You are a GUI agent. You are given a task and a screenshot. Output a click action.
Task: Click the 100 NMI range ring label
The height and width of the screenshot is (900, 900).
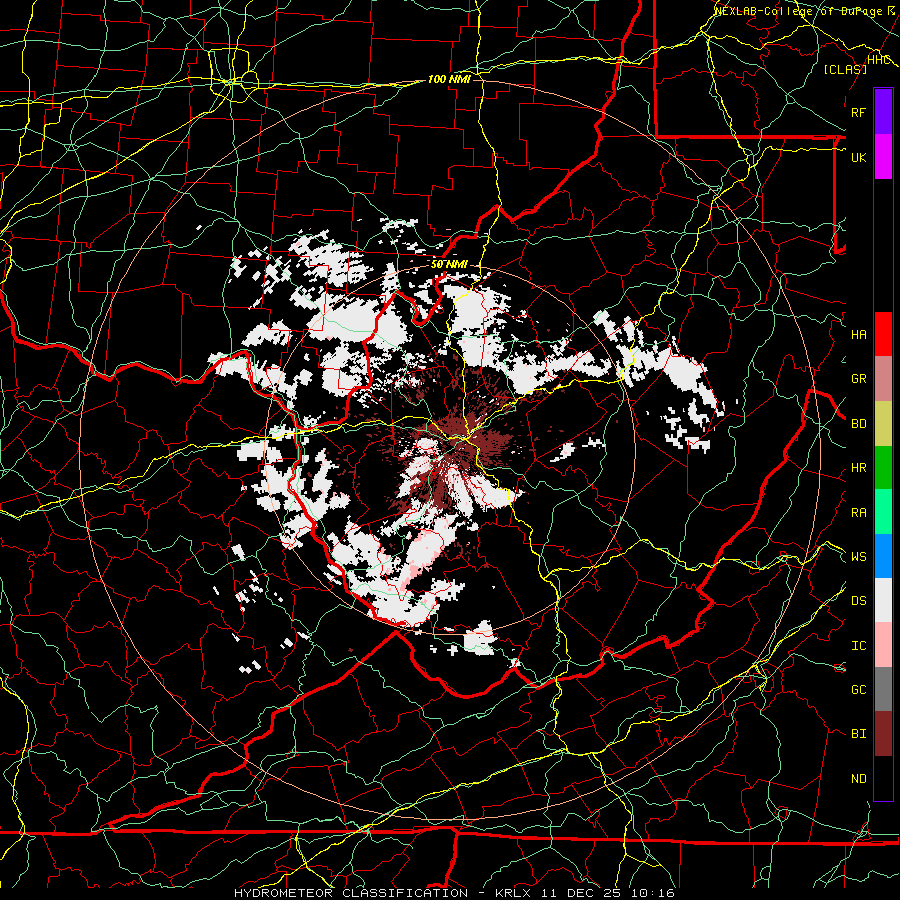click(x=449, y=79)
